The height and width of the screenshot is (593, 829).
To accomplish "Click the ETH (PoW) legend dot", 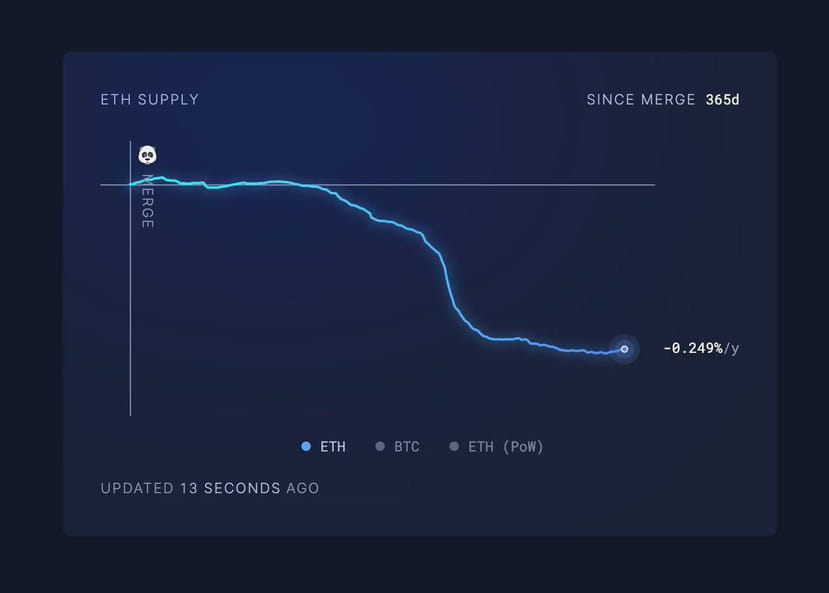I will click(453, 446).
